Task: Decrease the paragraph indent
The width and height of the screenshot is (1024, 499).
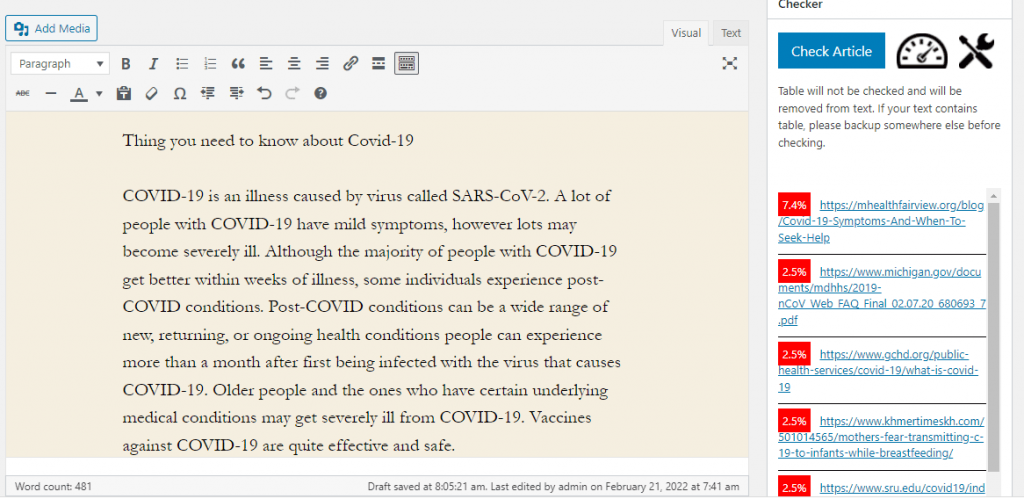Action: pos(208,93)
